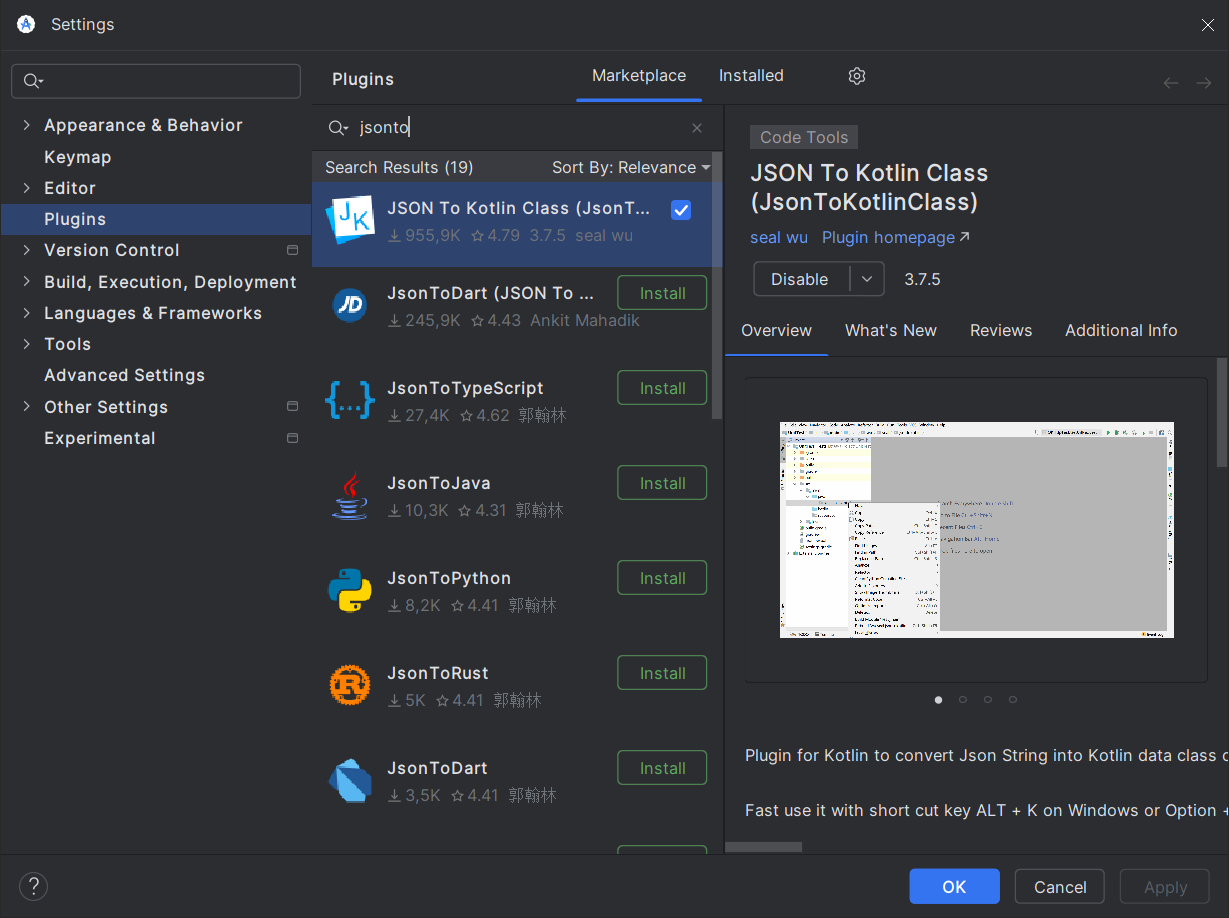Click the JsonToDart JD plugin icon

(350, 306)
